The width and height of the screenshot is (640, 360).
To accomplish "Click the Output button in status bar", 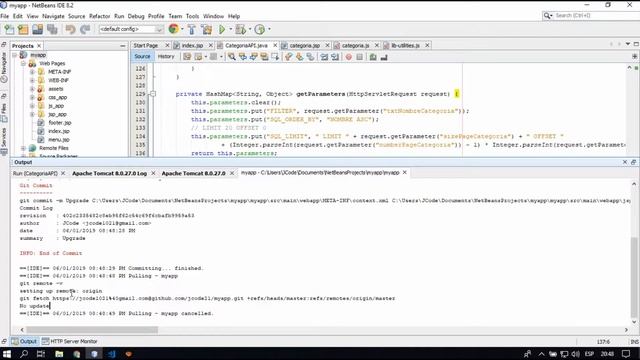I will click(24, 341).
